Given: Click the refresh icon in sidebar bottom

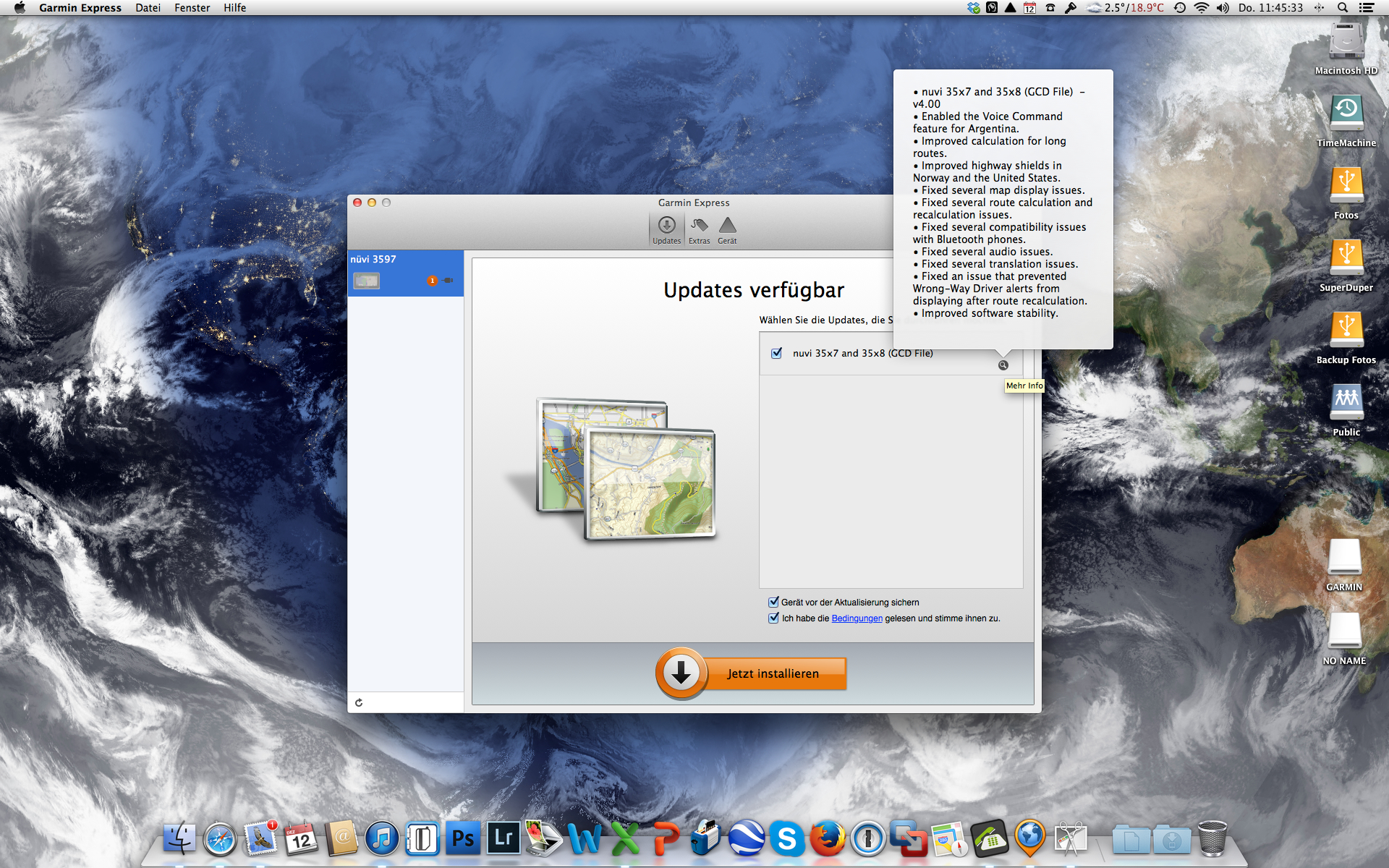Looking at the screenshot, I should point(359,702).
